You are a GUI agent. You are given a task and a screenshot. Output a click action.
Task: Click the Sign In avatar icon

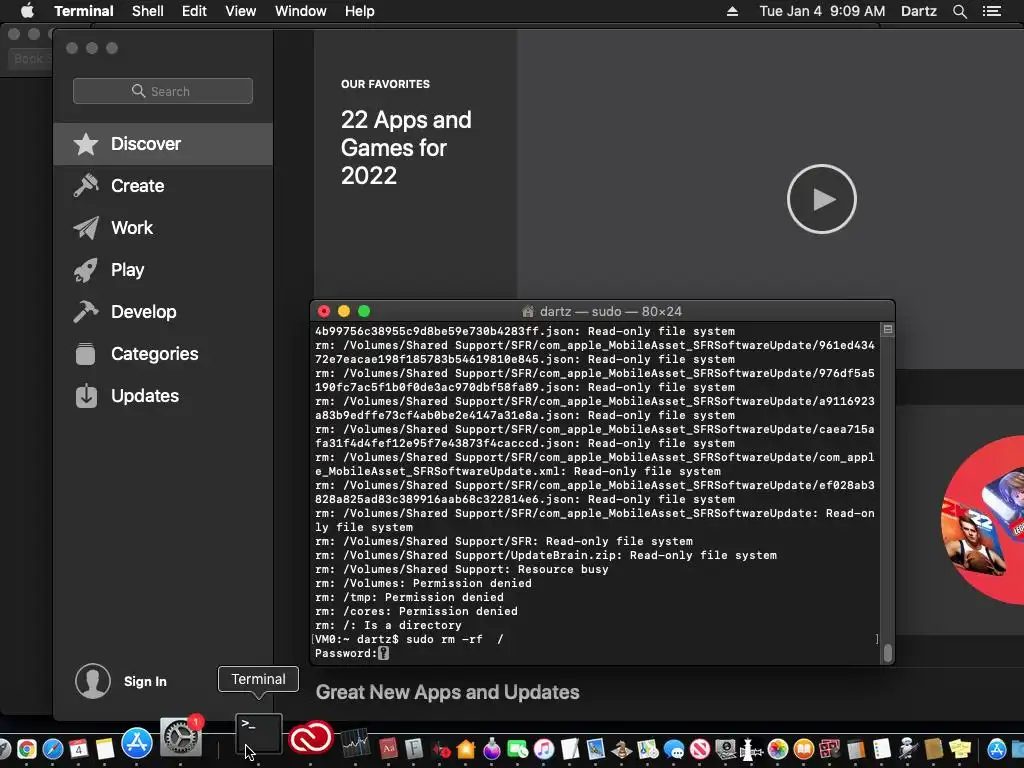(x=93, y=681)
